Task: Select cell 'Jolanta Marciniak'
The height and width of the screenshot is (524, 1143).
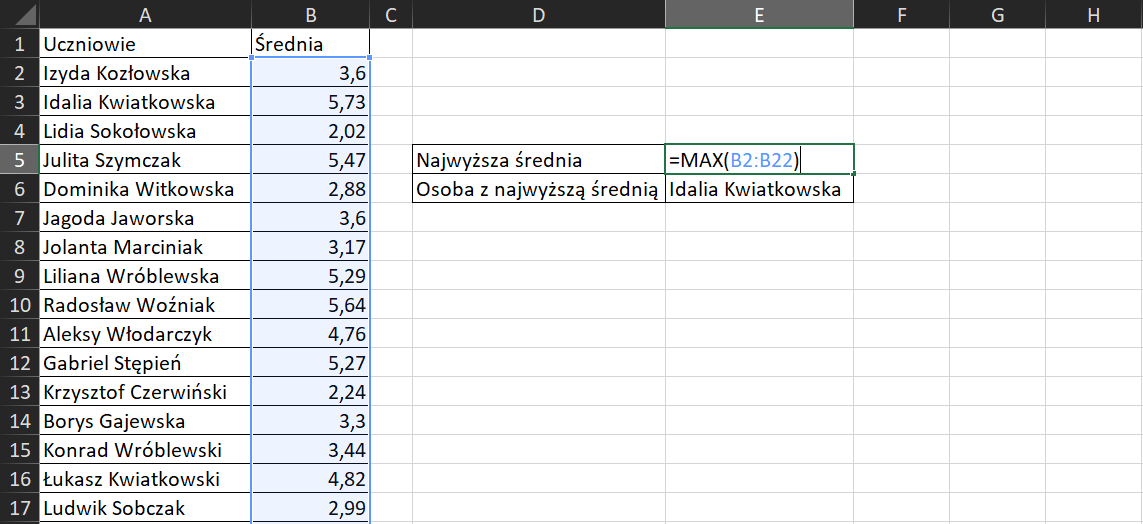Action: coord(145,247)
